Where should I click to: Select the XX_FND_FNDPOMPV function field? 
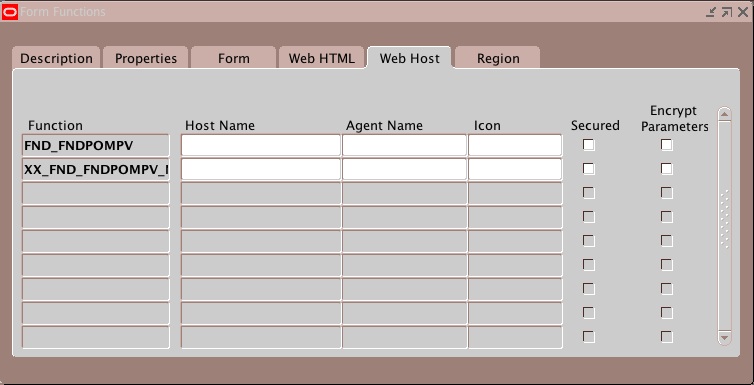click(96, 169)
